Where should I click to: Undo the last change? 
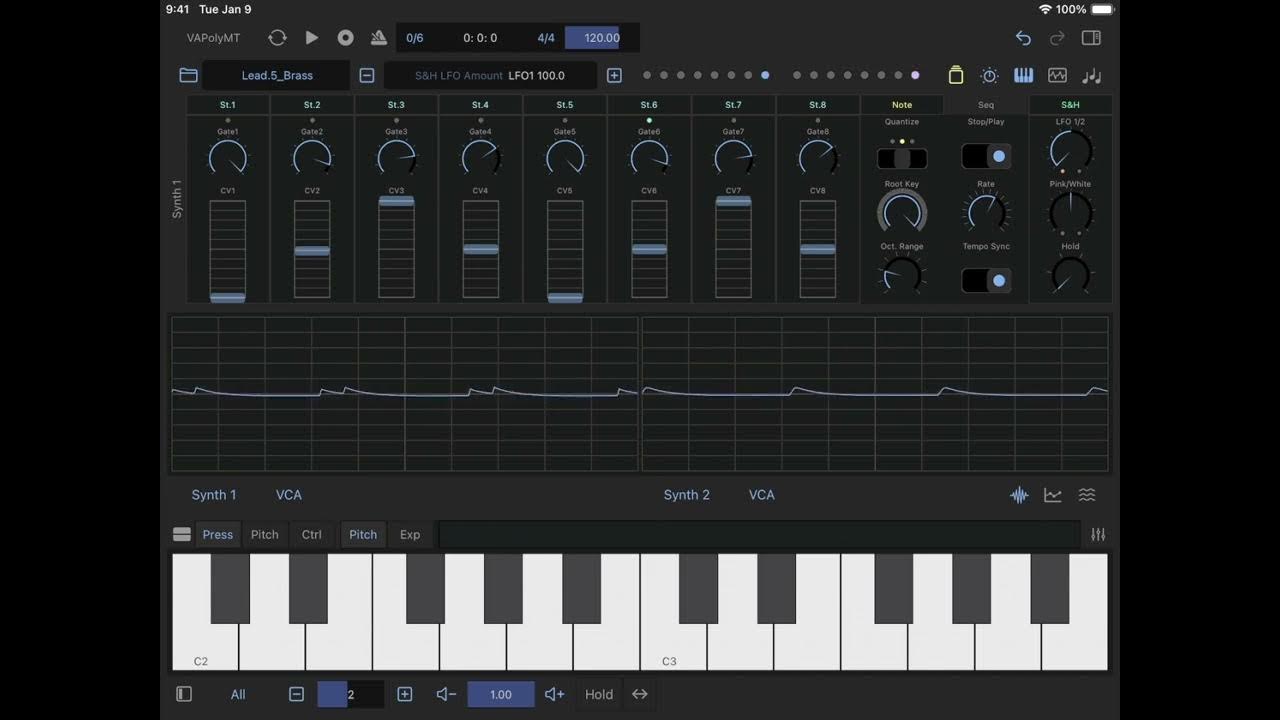coord(1023,38)
